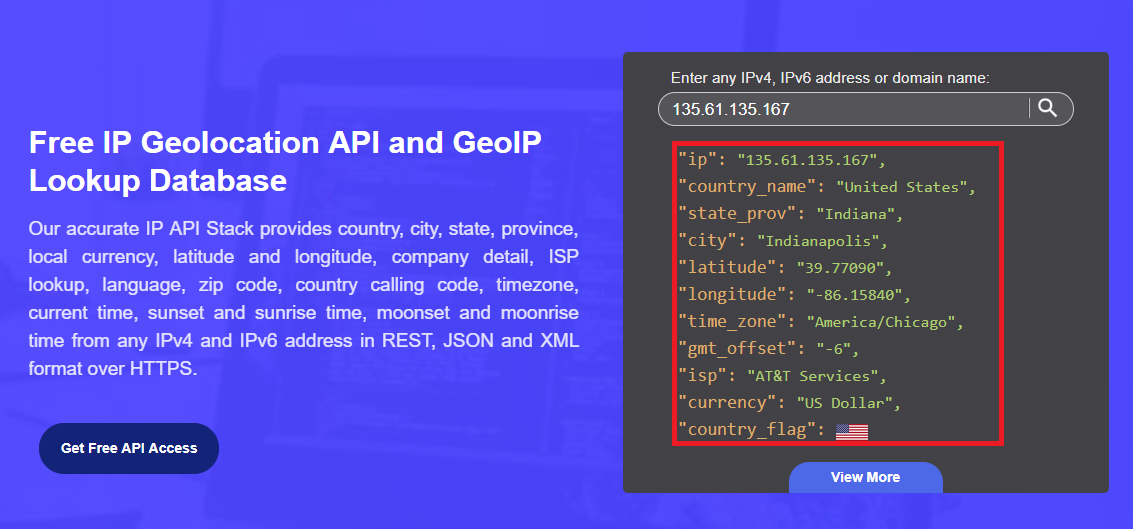The height and width of the screenshot is (529, 1133).
Task: Click the "latitude" key
Action: pos(728,267)
